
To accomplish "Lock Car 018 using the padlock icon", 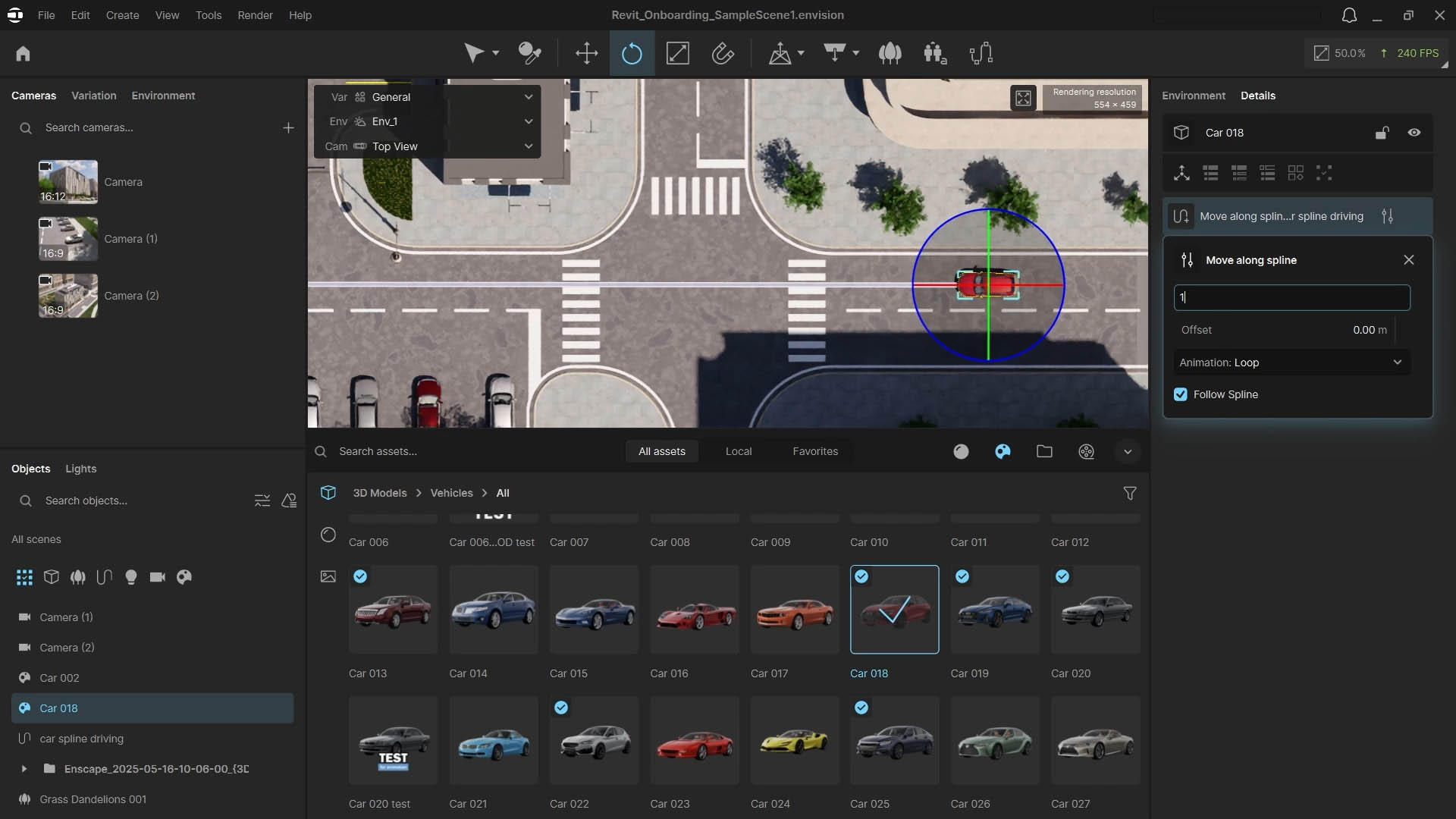I will [1382, 133].
